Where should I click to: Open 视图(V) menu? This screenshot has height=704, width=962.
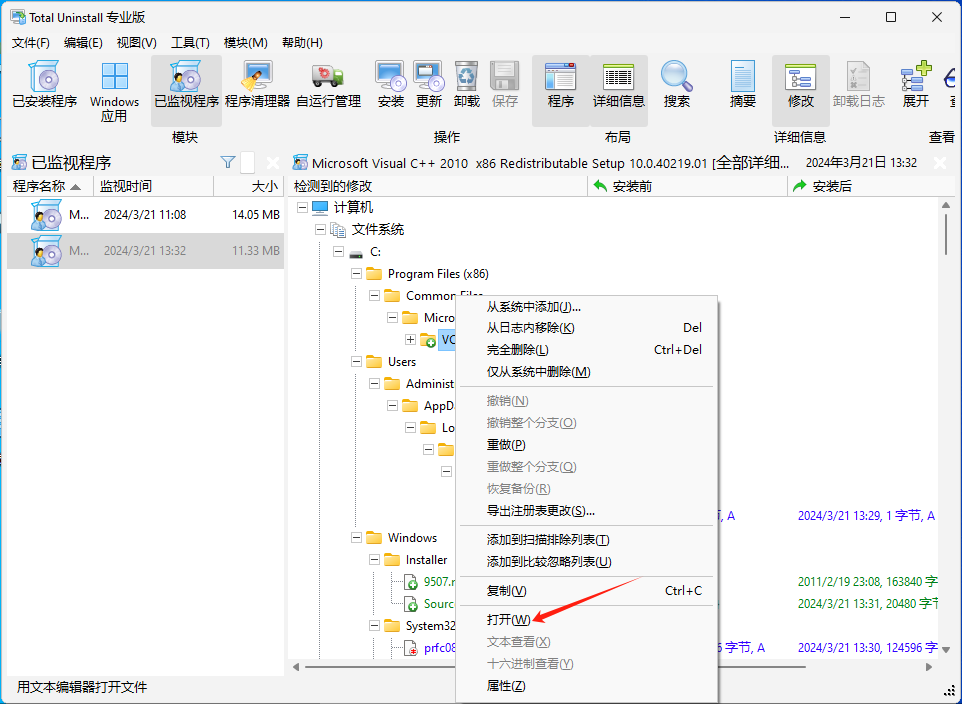coord(136,42)
